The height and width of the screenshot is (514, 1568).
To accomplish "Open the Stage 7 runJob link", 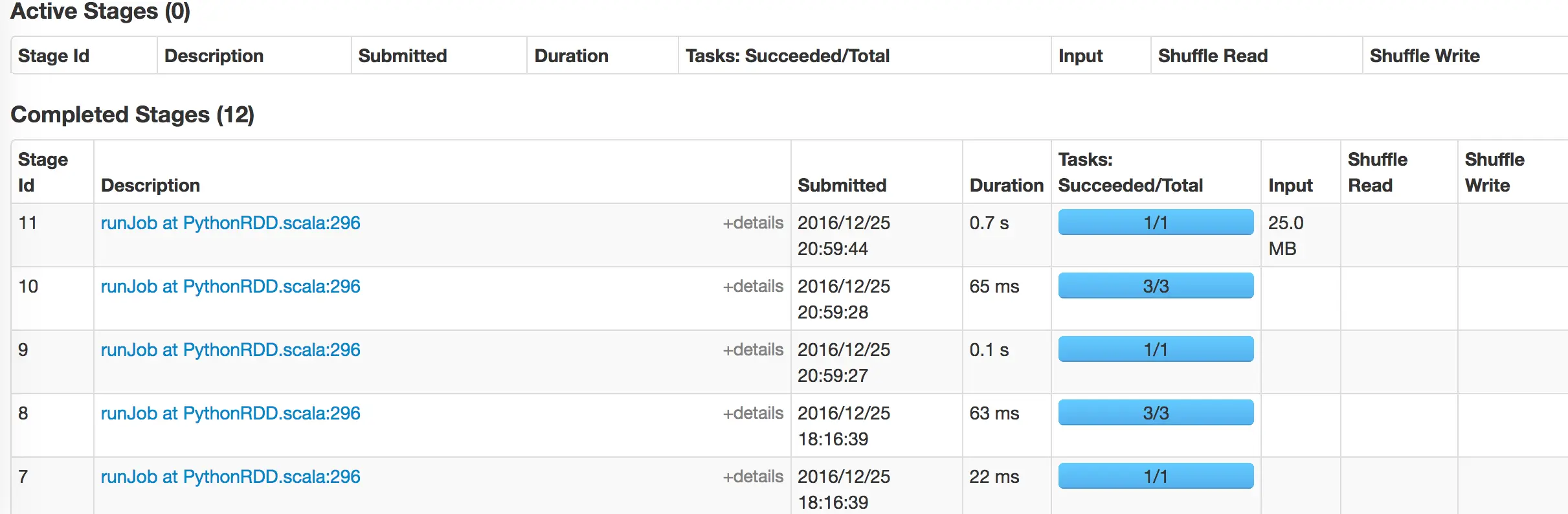I will (230, 476).
